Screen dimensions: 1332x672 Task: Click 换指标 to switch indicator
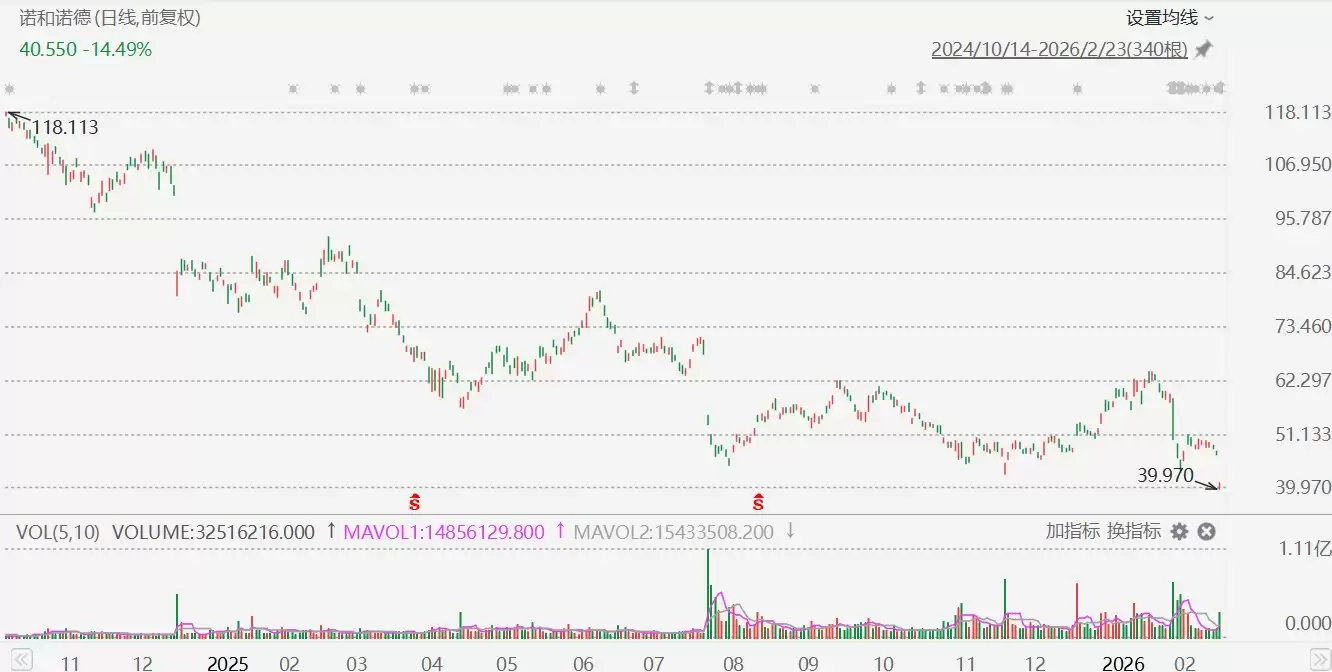click(x=1134, y=531)
